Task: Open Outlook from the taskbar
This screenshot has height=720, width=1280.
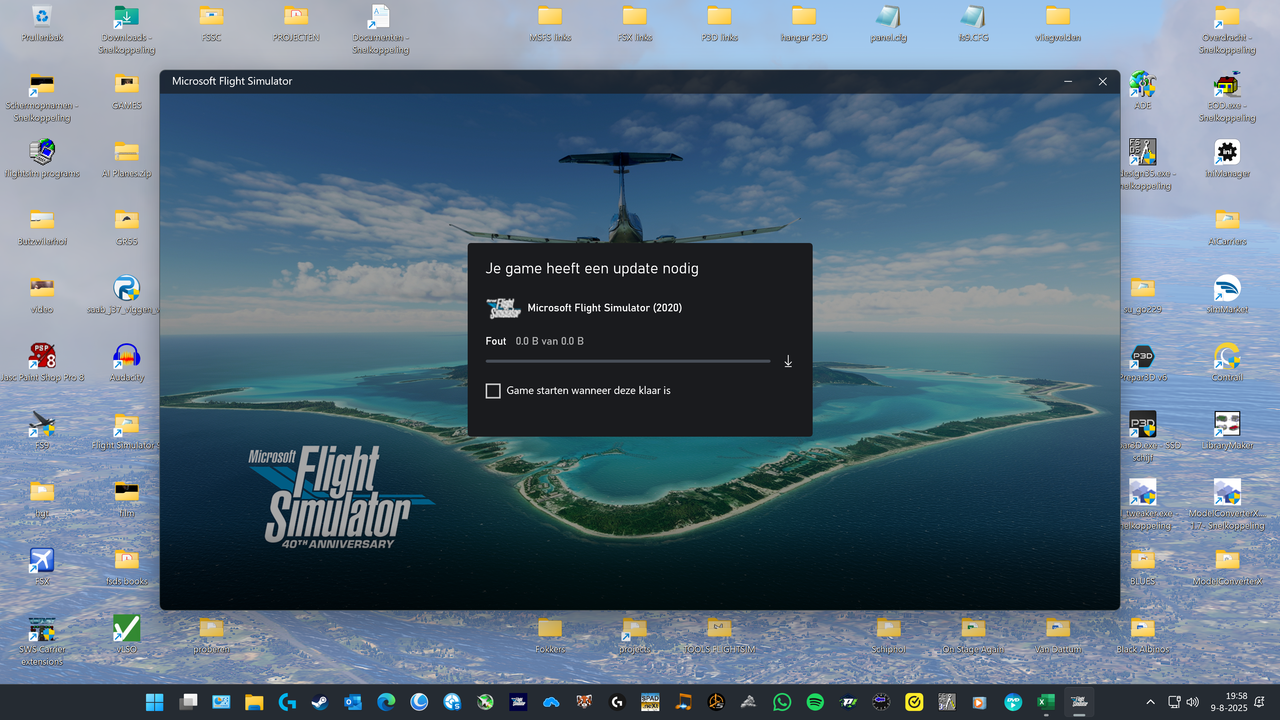Action: click(x=353, y=702)
